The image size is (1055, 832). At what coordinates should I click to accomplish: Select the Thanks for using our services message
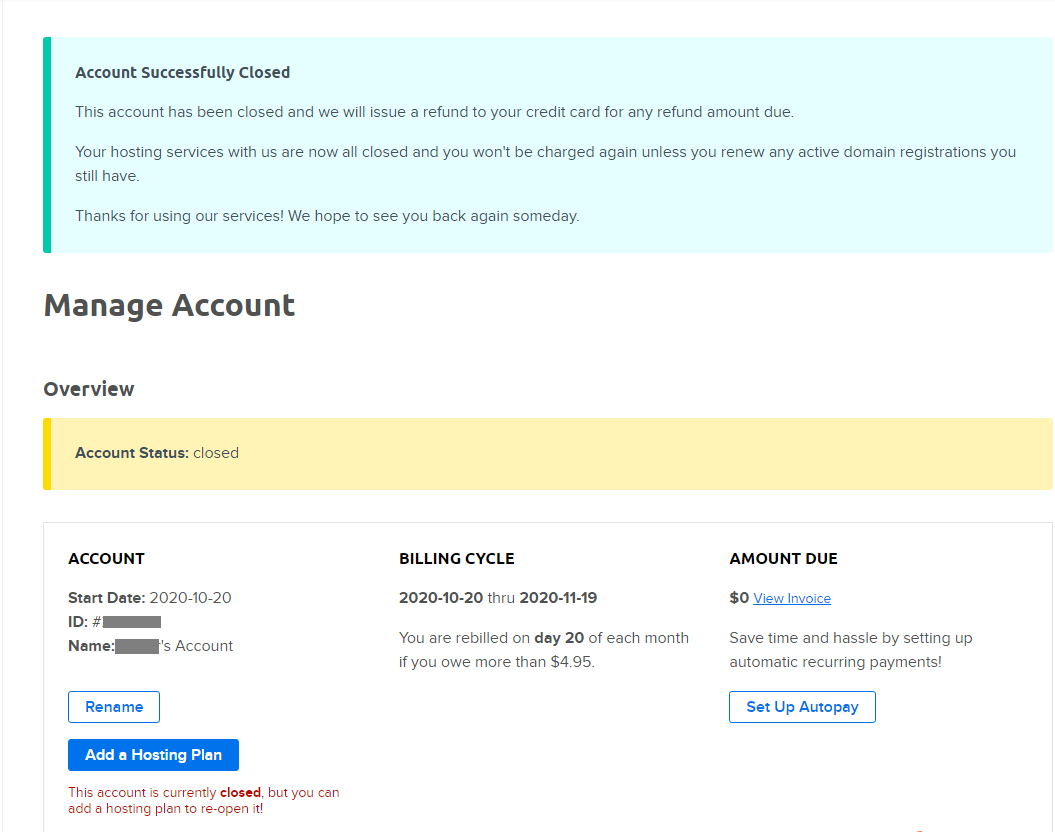coord(327,216)
